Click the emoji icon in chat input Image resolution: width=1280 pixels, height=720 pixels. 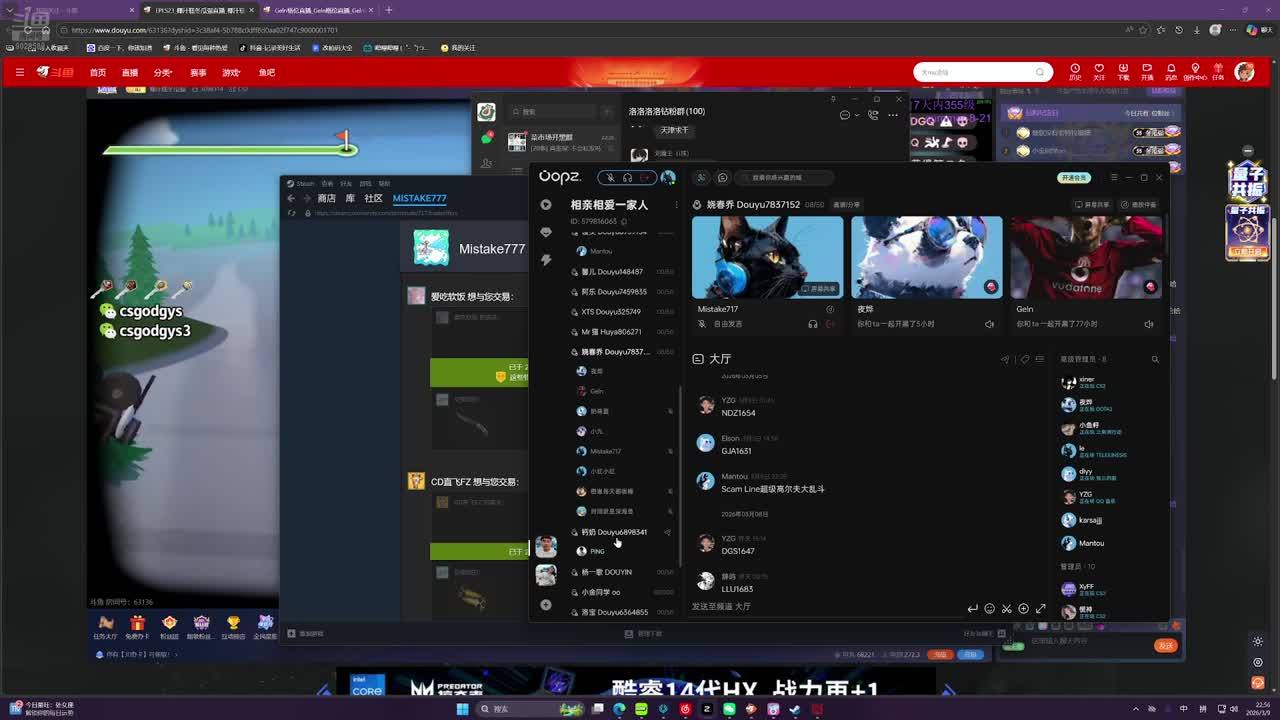989,608
